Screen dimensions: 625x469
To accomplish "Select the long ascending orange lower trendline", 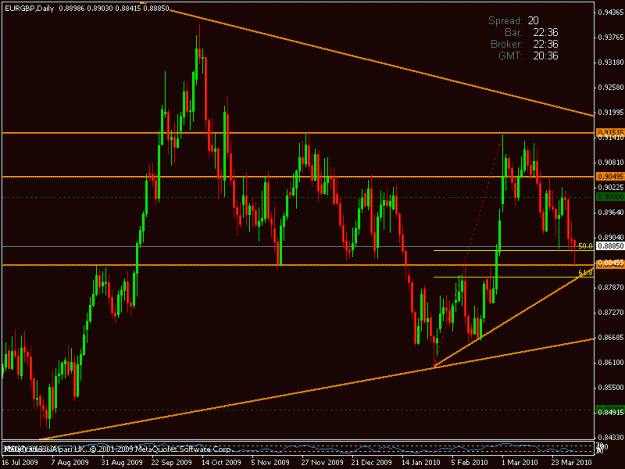I will (315, 389).
